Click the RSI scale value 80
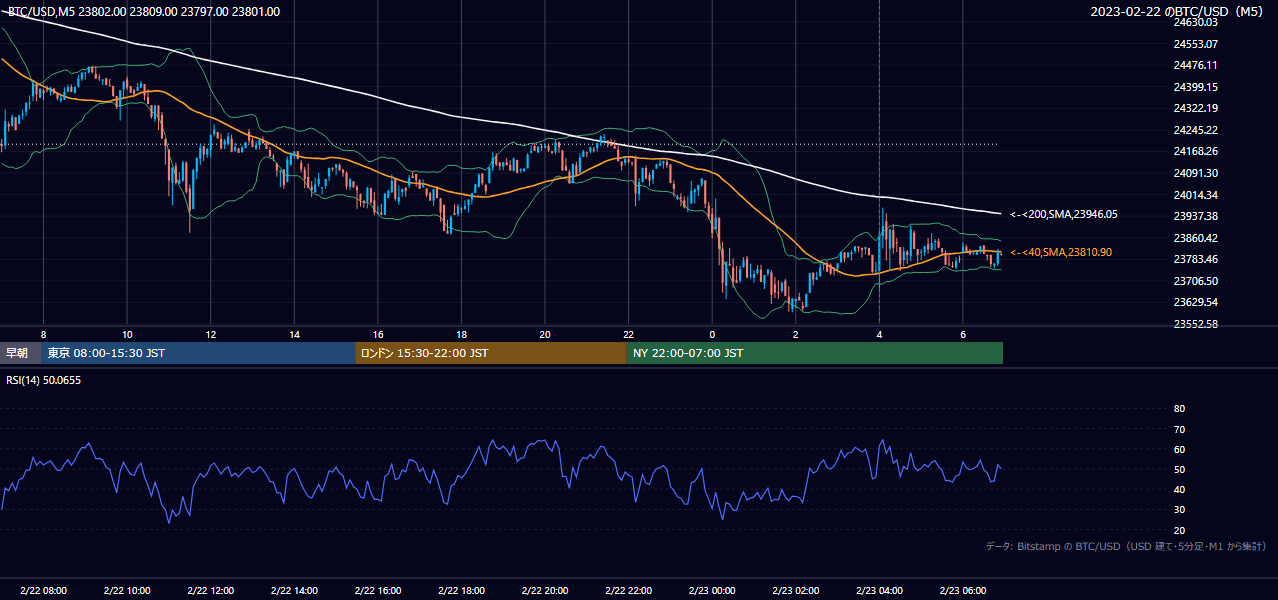This screenshot has height=600, width=1278. tap(1179, 409)
